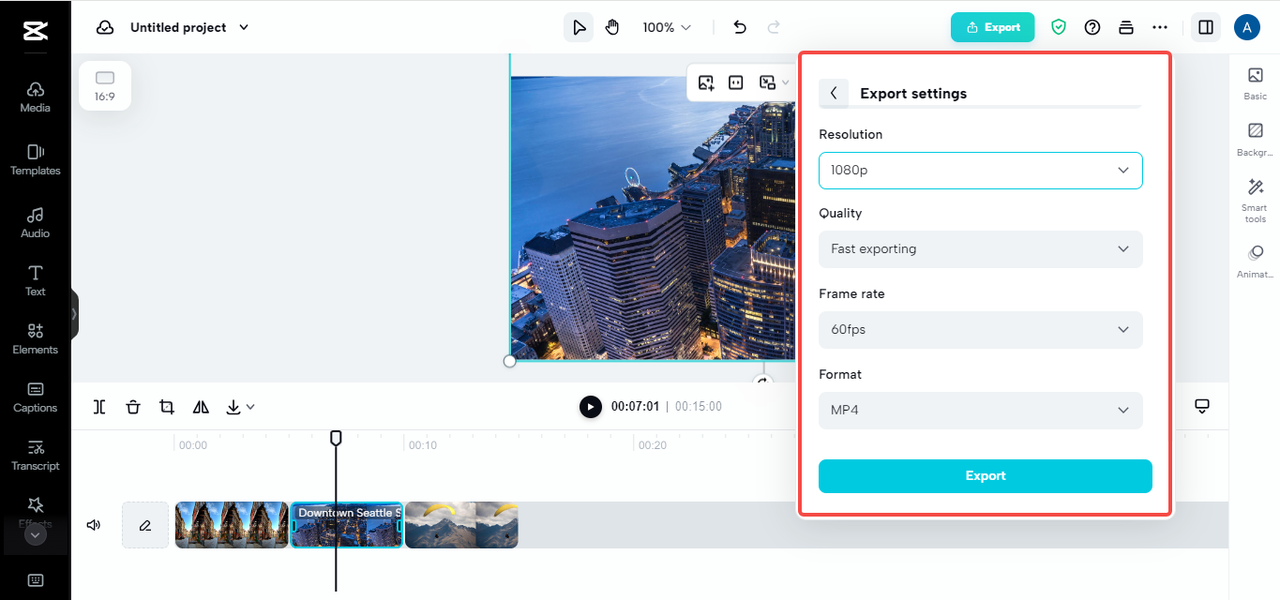Toggle the layout panel icon
1280x600 pixels.
click(x=1206, y=28)
